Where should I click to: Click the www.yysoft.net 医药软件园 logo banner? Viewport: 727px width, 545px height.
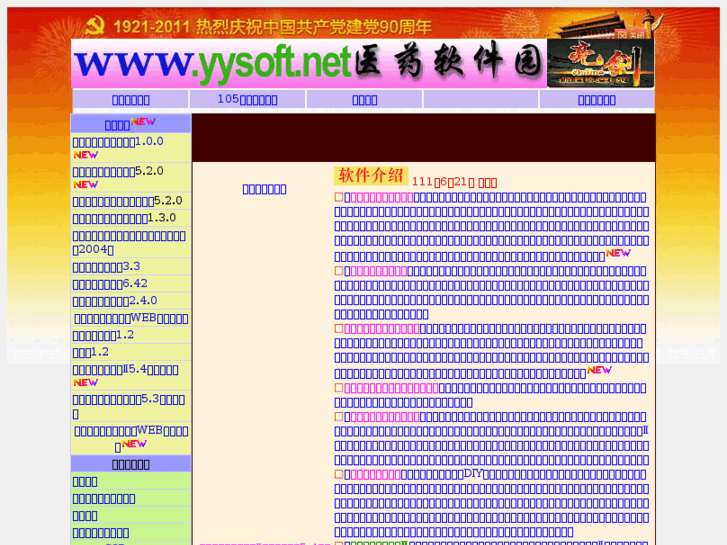[309, 64]
